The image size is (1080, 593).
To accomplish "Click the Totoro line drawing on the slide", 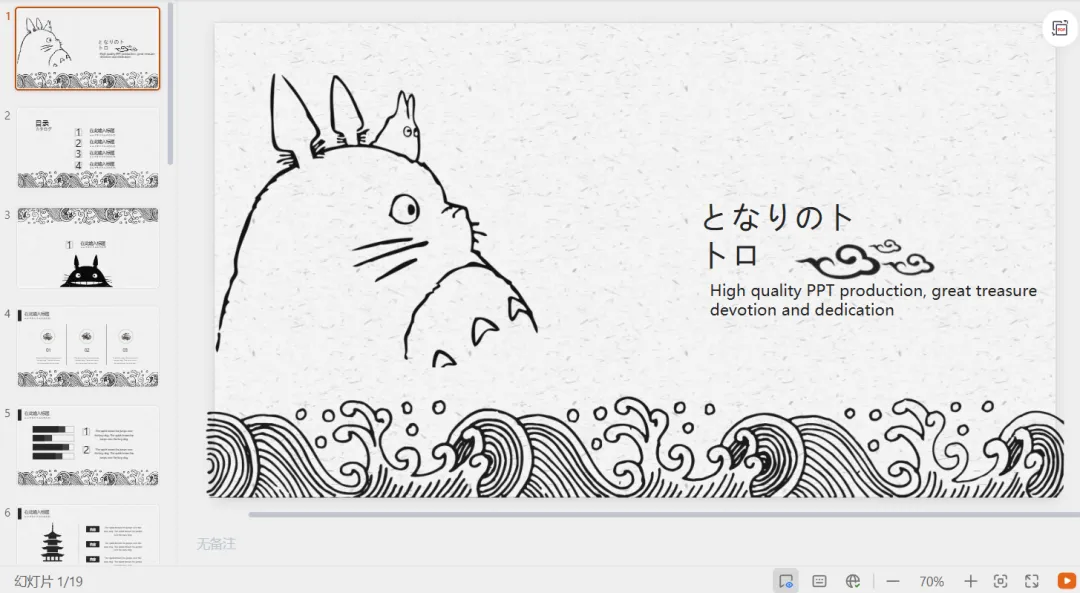I will pos(375,220).
